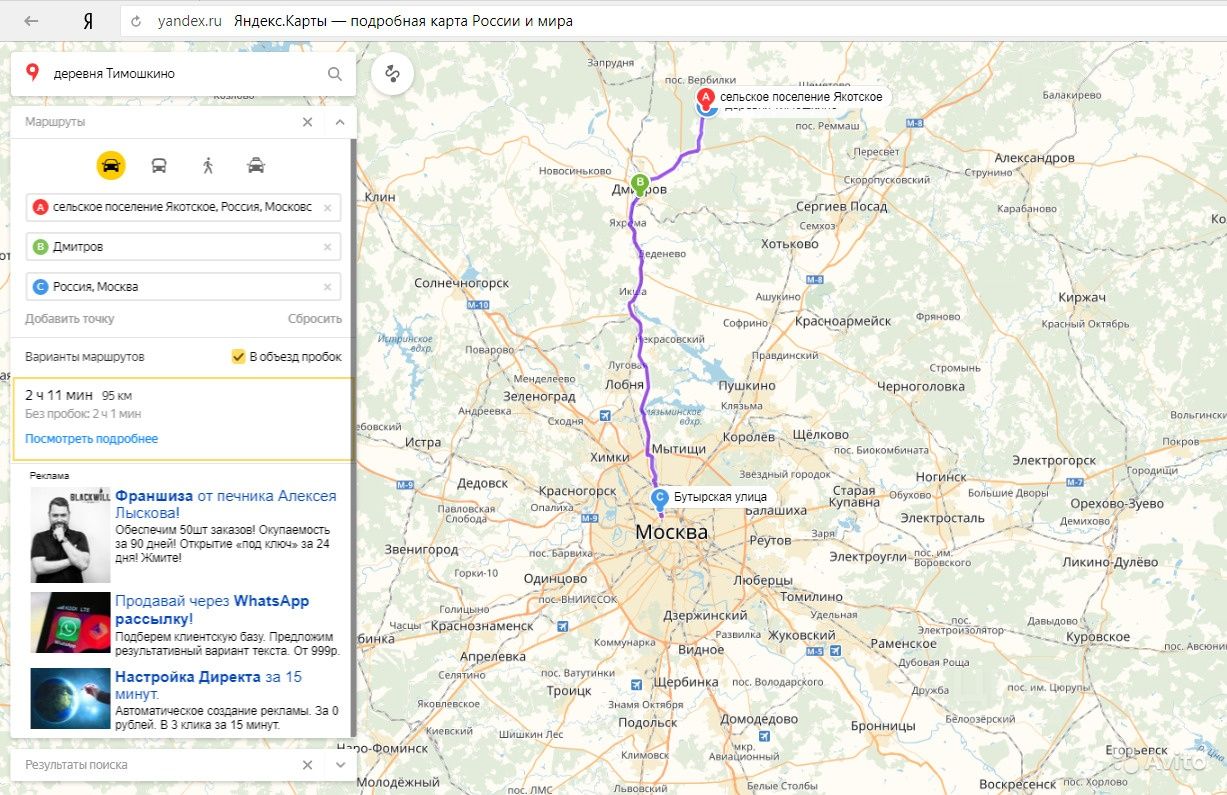The height and width of the screenshot is (795, 1227).
Task: Click the Маршруты panel title
Action: coord(55,122)
